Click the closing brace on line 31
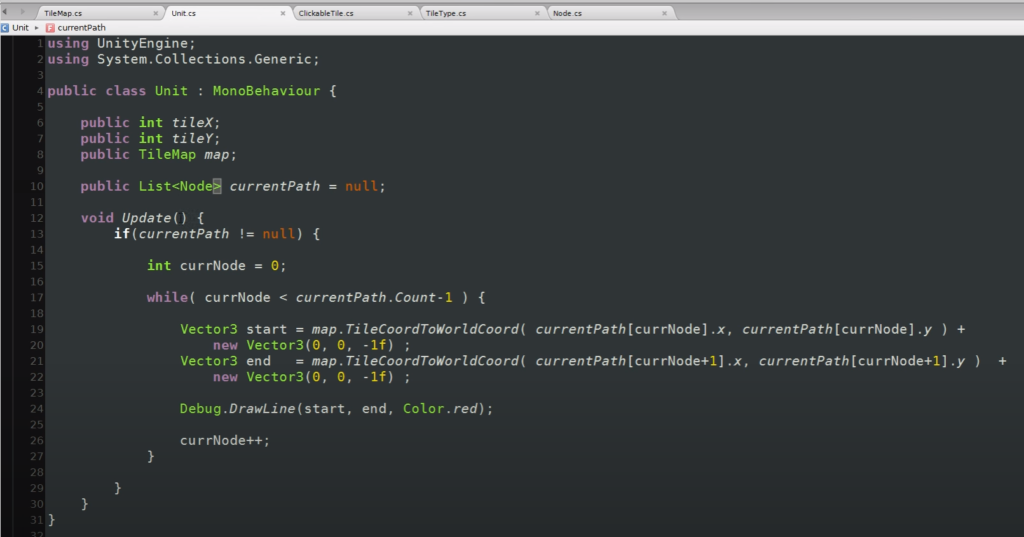This screenshot has width=1024, height=537. (52, 520)
